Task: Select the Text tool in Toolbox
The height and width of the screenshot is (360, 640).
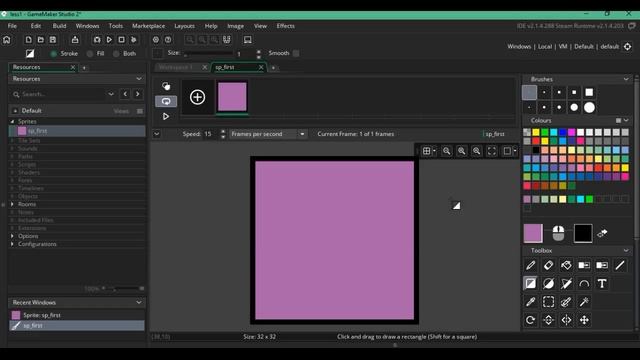Action: (602, 283)
